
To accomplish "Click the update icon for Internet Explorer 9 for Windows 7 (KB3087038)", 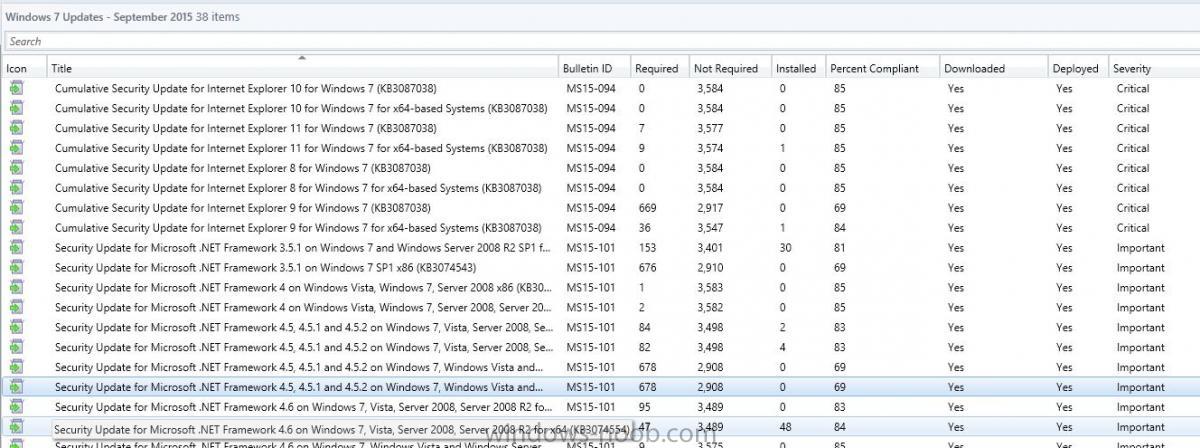I will click(17, 208).
